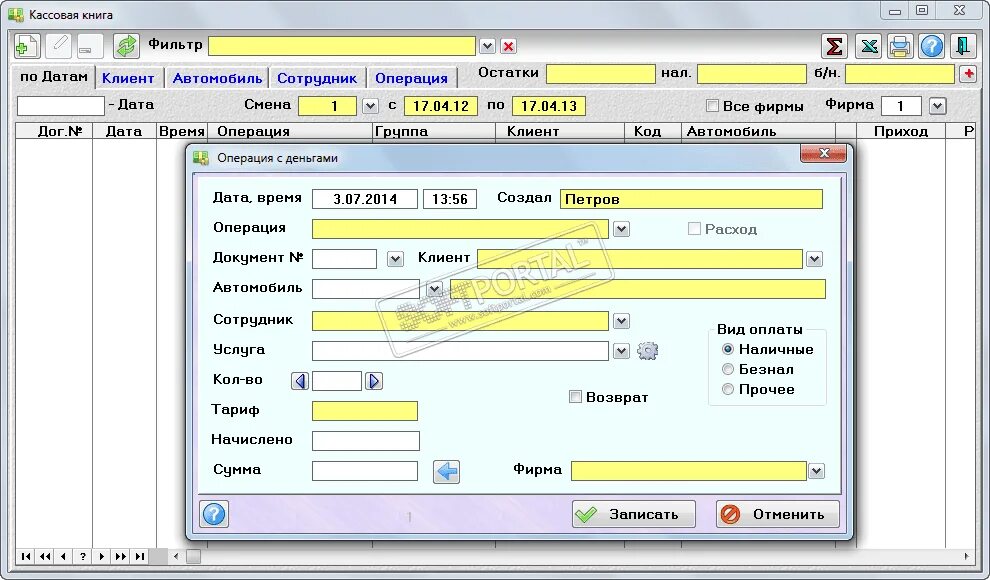Screen dimensions: 990x580
Task: Click the question mark navigation button
Action: [x=83, y=557]
